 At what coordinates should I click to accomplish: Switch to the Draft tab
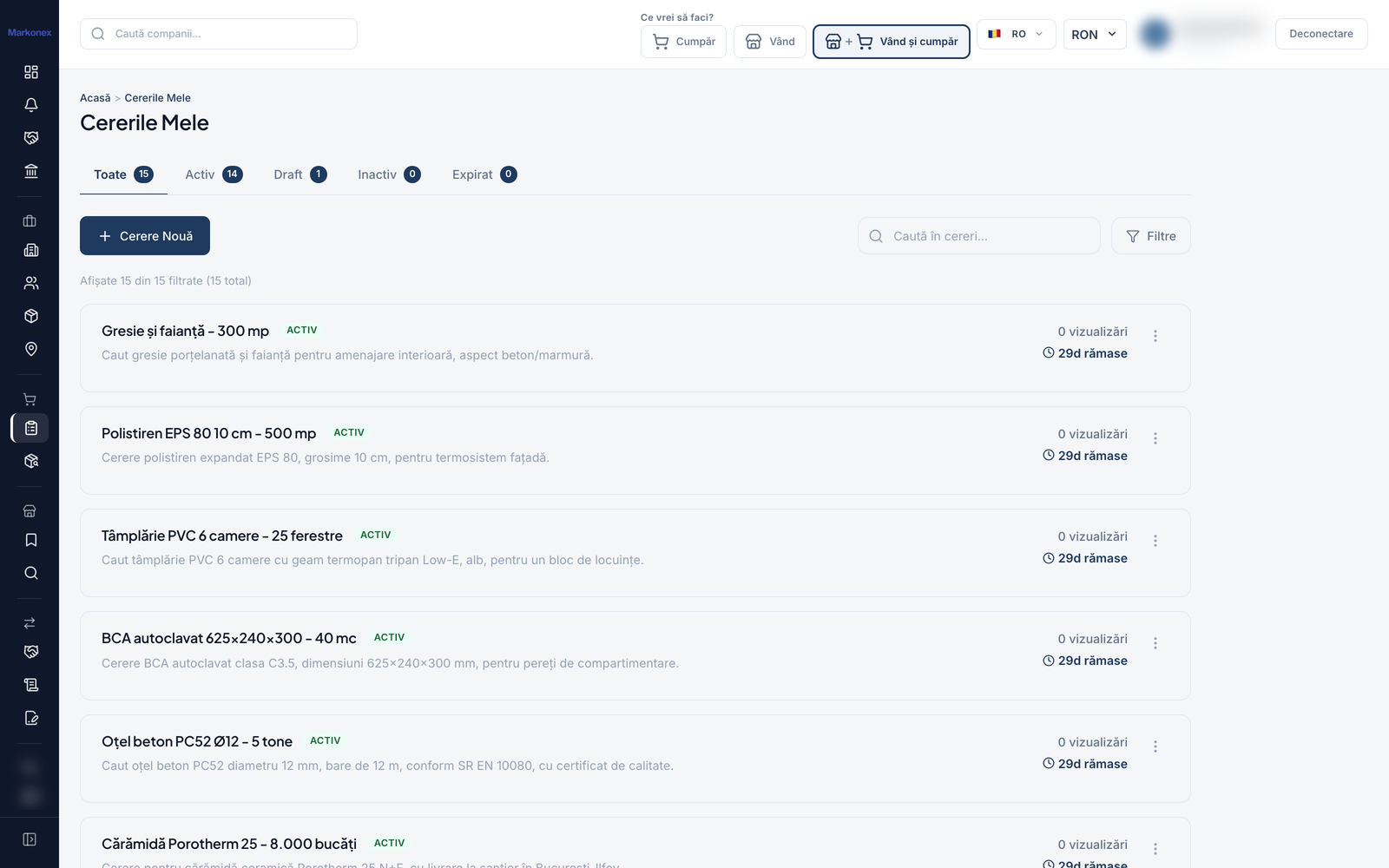[300, 174]
